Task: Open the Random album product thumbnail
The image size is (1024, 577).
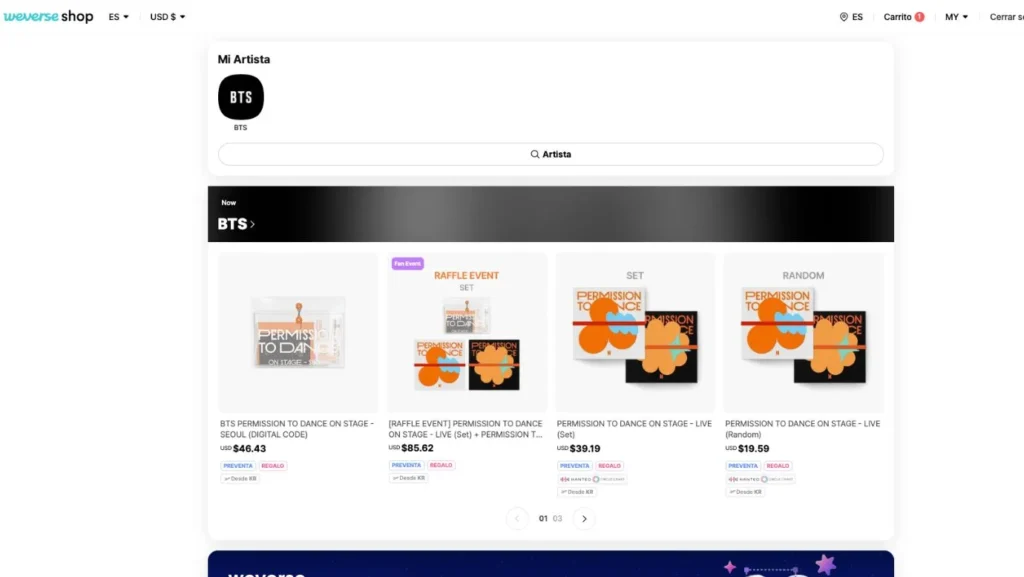Action: (803, 332)
